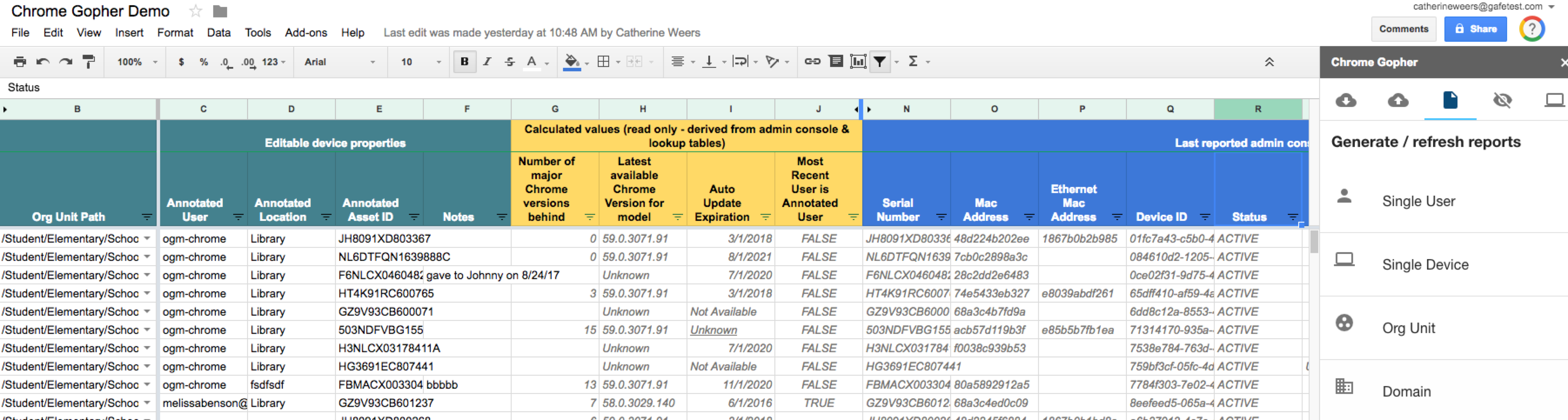Open the Arial font dropdown
The height and width of the screenshot is (420, 1568).
[x=339, y=61]
